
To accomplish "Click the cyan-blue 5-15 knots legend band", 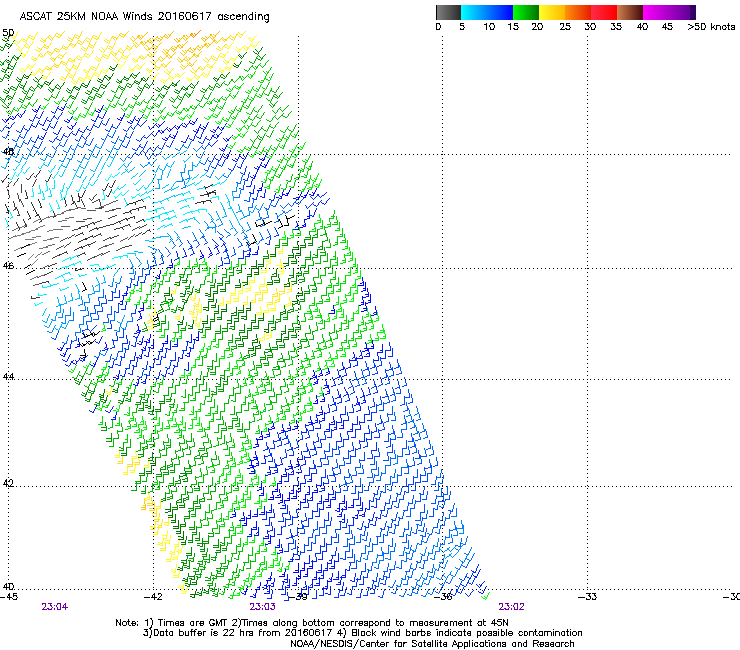I will click(487, 12).
